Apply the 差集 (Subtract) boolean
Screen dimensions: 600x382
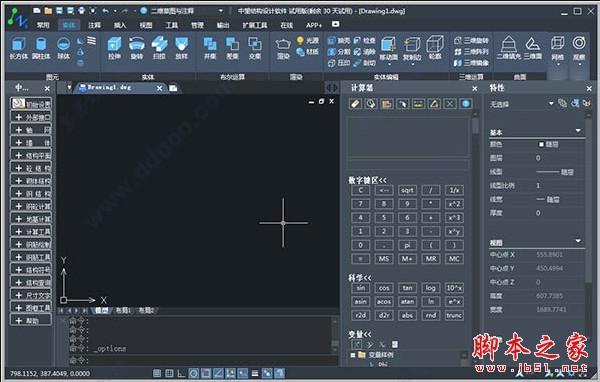pyautogui.click(x=232, y=48)
